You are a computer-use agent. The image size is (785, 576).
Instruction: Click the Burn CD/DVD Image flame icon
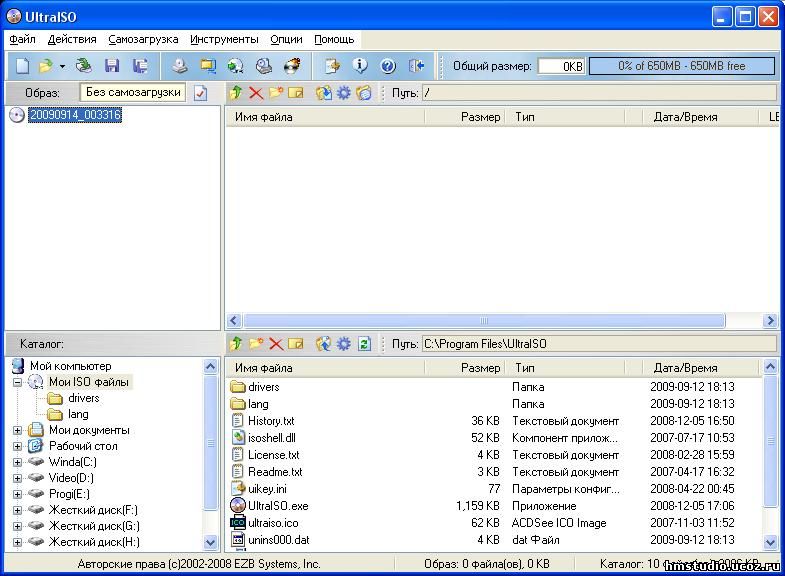[x=292, y=66]
